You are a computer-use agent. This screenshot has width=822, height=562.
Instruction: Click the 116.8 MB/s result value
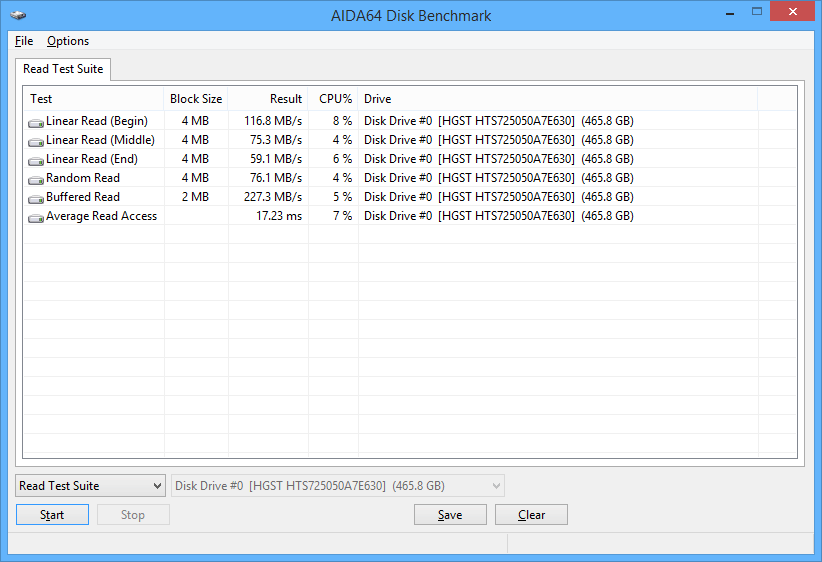pos(273,121)
